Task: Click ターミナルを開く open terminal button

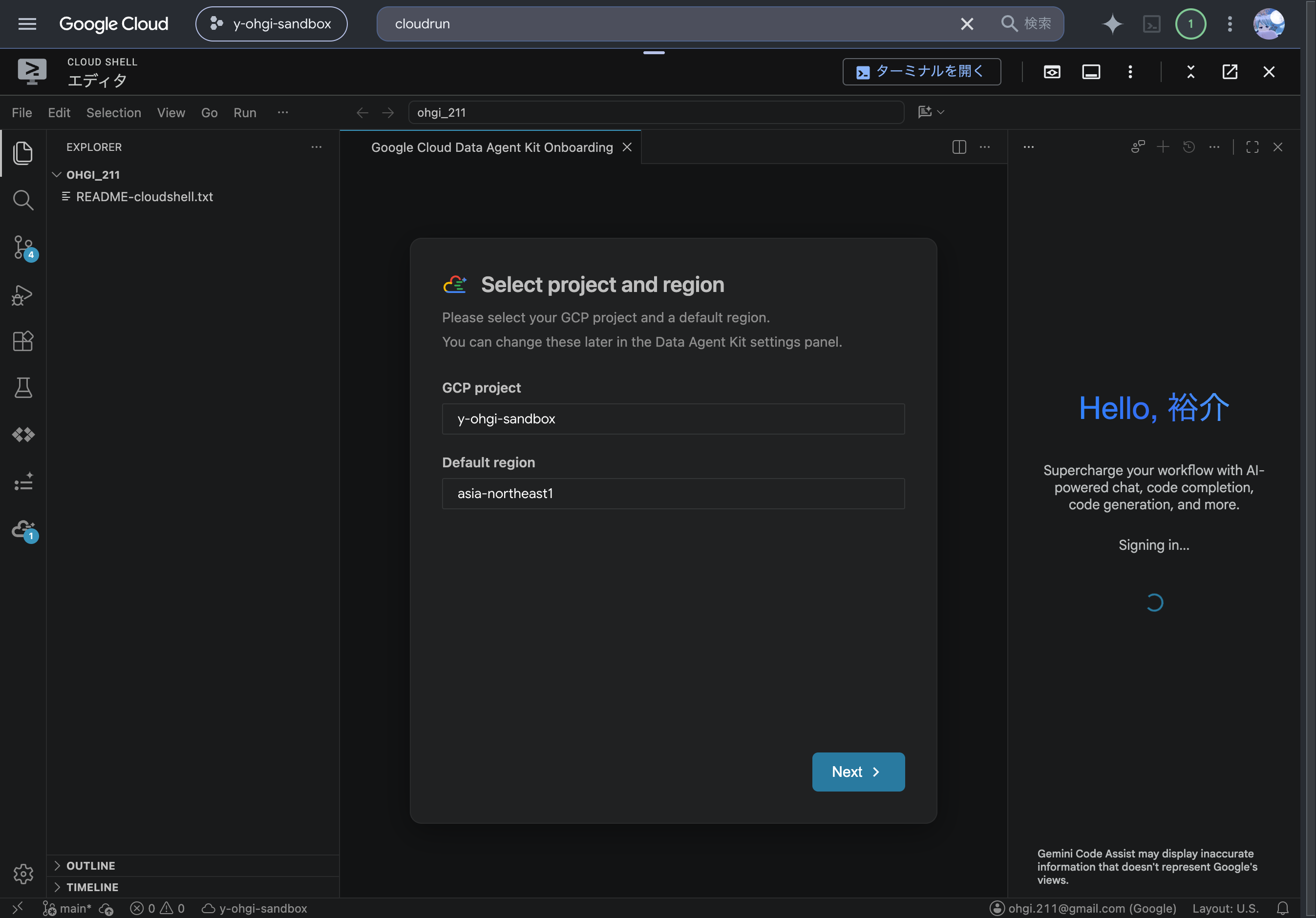Action: pyautogui.click(x=922, y=72)
